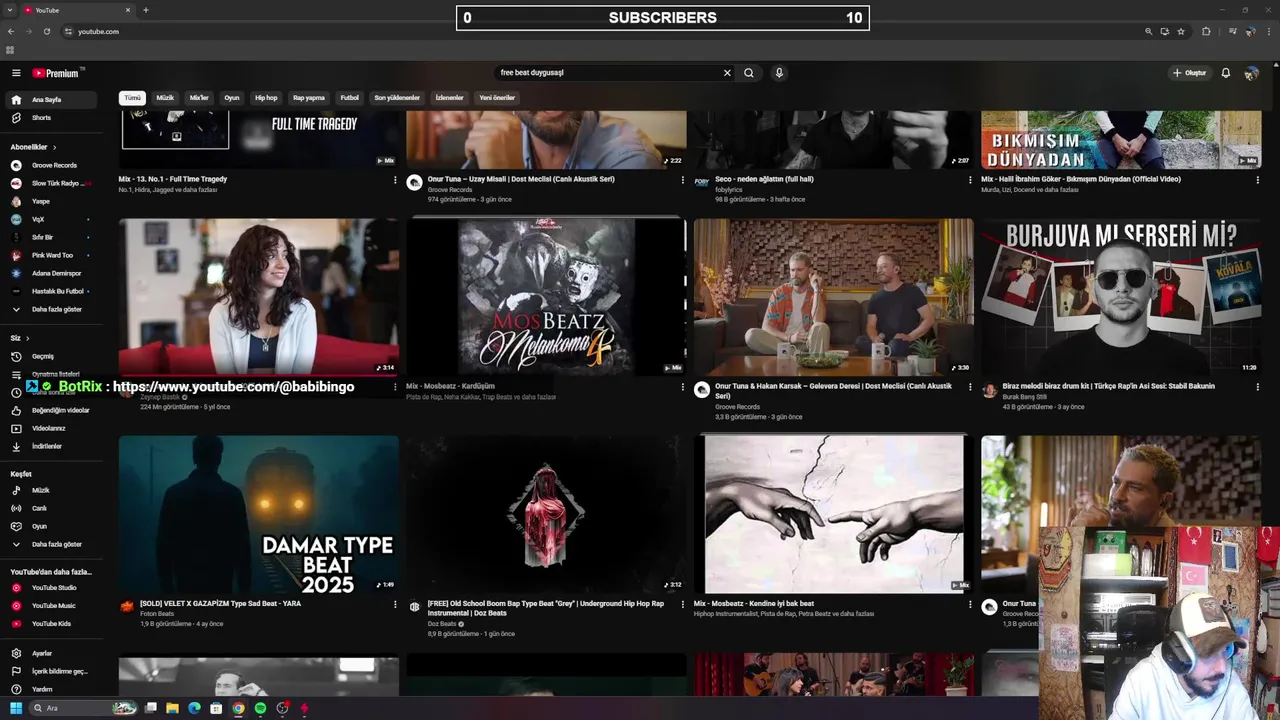This screenshot has height=720, width=1280.
Task: Open İçerik bildirme geçmişi
Action: 52,671
